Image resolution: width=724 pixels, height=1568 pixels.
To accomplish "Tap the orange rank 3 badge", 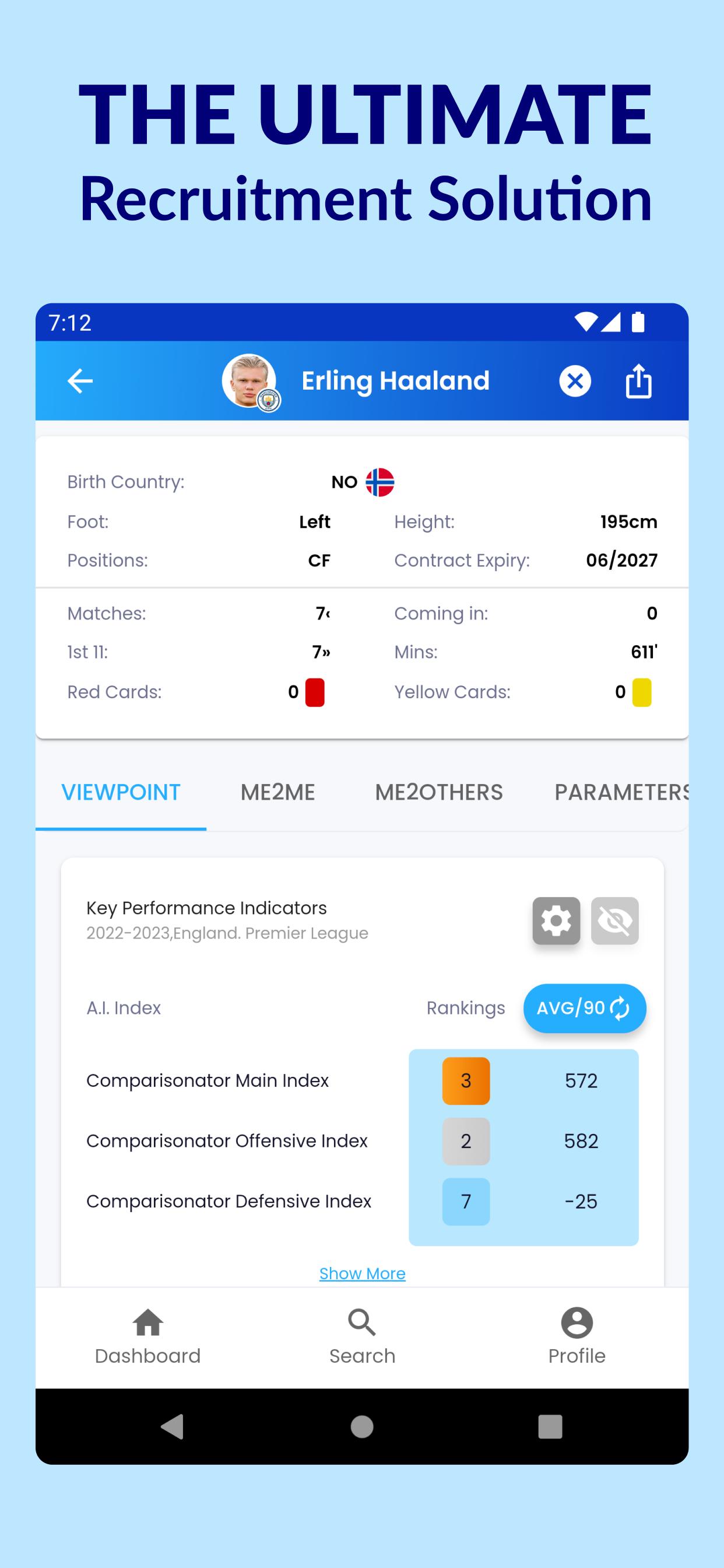I will (x=466, y=1080).
